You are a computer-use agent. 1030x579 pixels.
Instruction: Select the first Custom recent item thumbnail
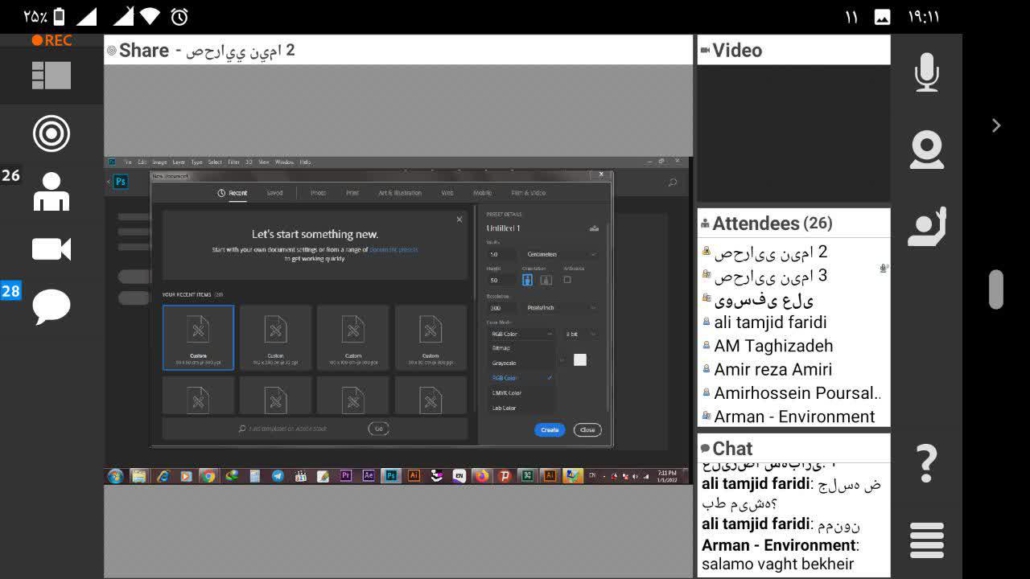click(198, 338)
